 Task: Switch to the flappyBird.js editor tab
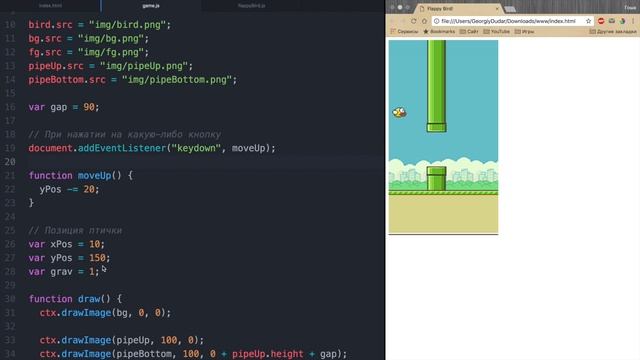click(252, 6)
